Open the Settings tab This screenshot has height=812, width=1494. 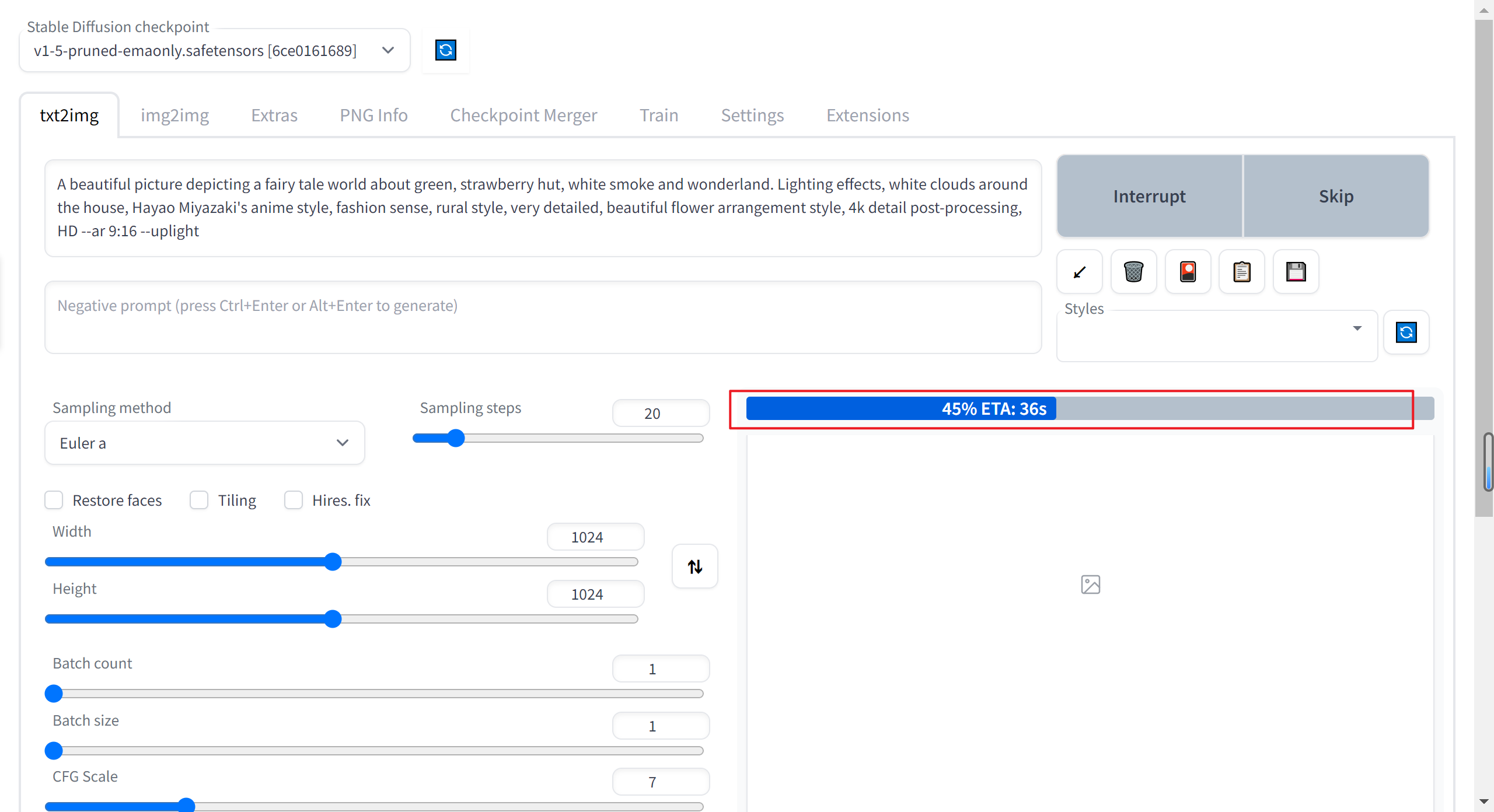(x=752, y=116)
